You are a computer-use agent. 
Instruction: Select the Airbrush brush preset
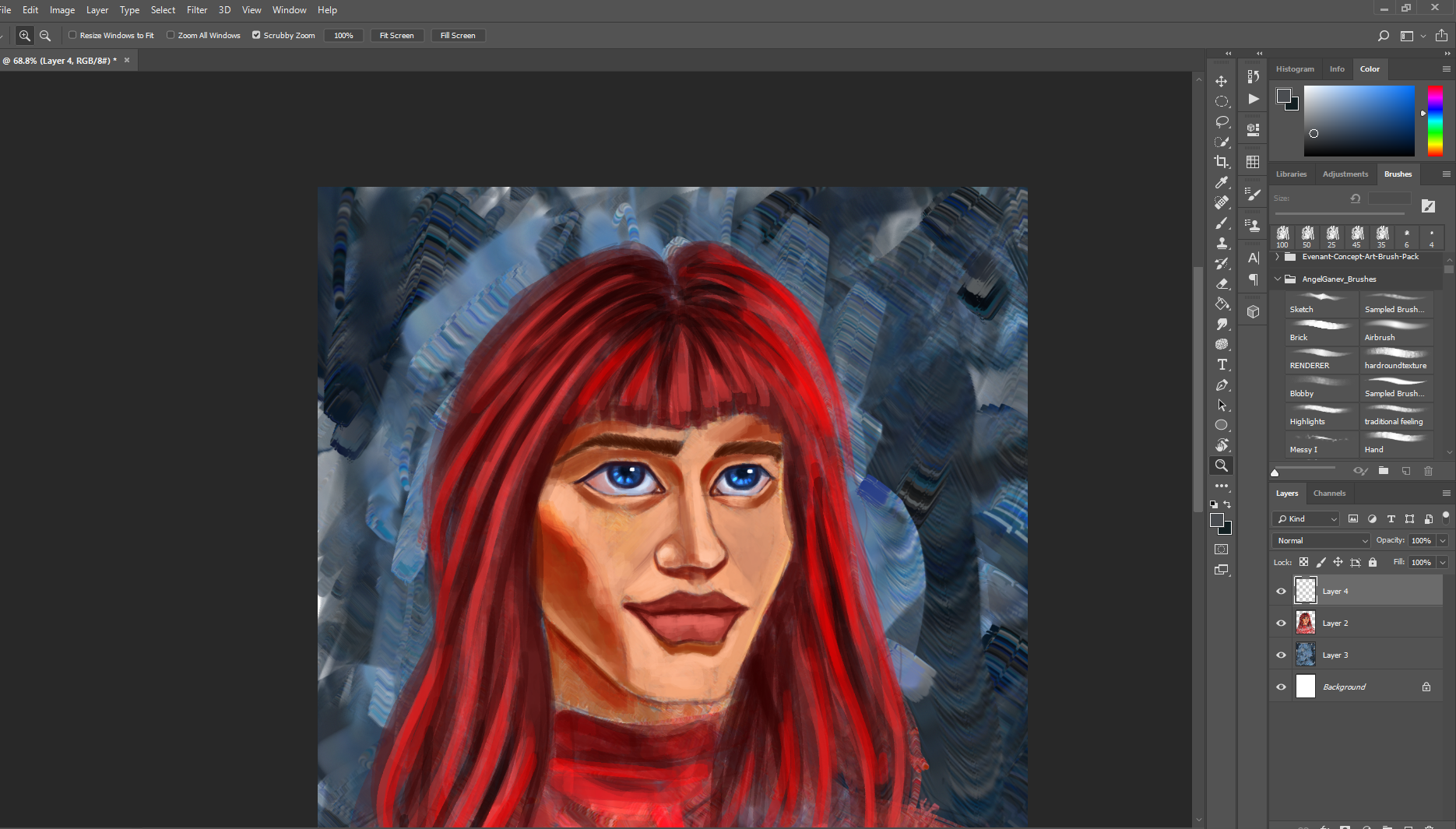pyautogui.click(x=1397, y=332)
